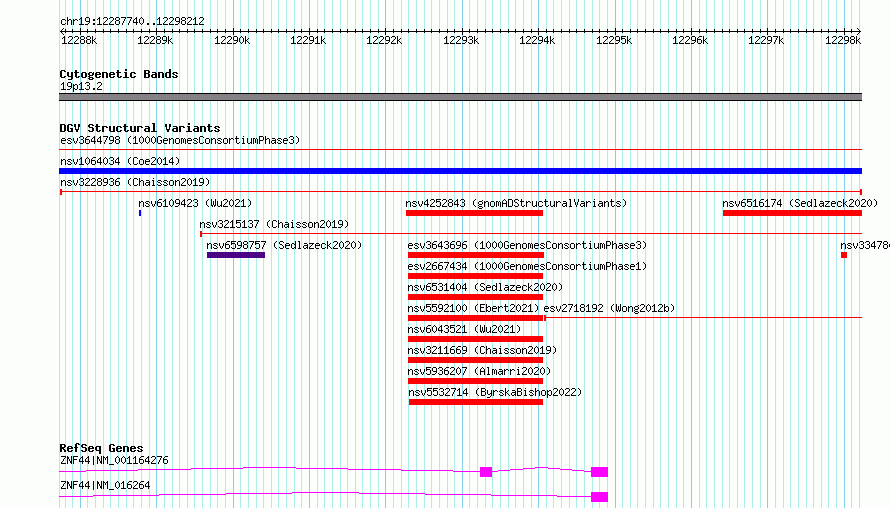Open nsv4252843 (gnomADStructuralVariants) label

(516, 203)
